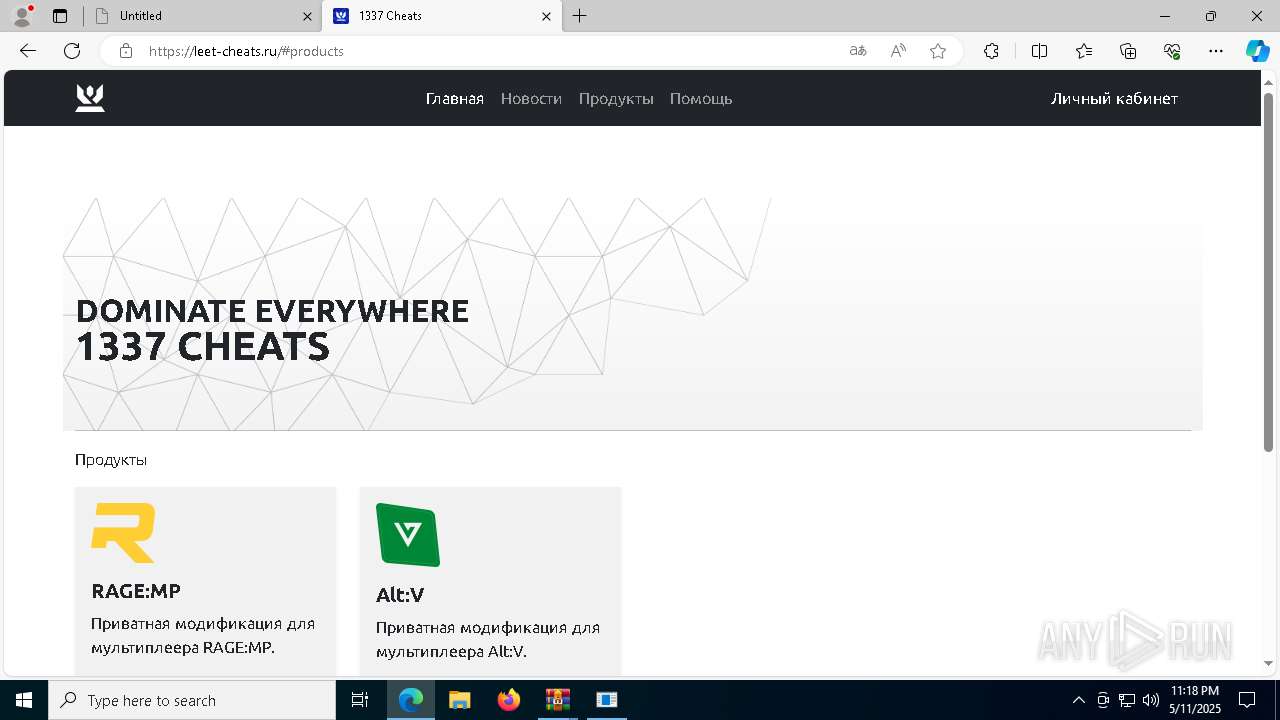Click the Alt:V product title
Image resolution: width=1280 pixels, height=720 pixels.
400,595
